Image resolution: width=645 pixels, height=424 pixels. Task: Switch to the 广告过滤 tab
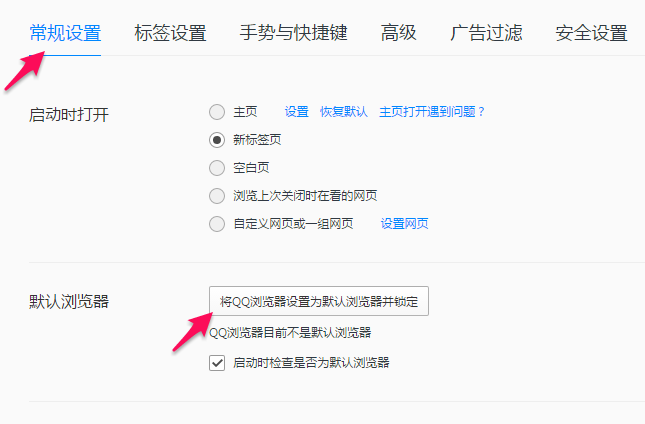pyautogui.click(x=486, y=33)
